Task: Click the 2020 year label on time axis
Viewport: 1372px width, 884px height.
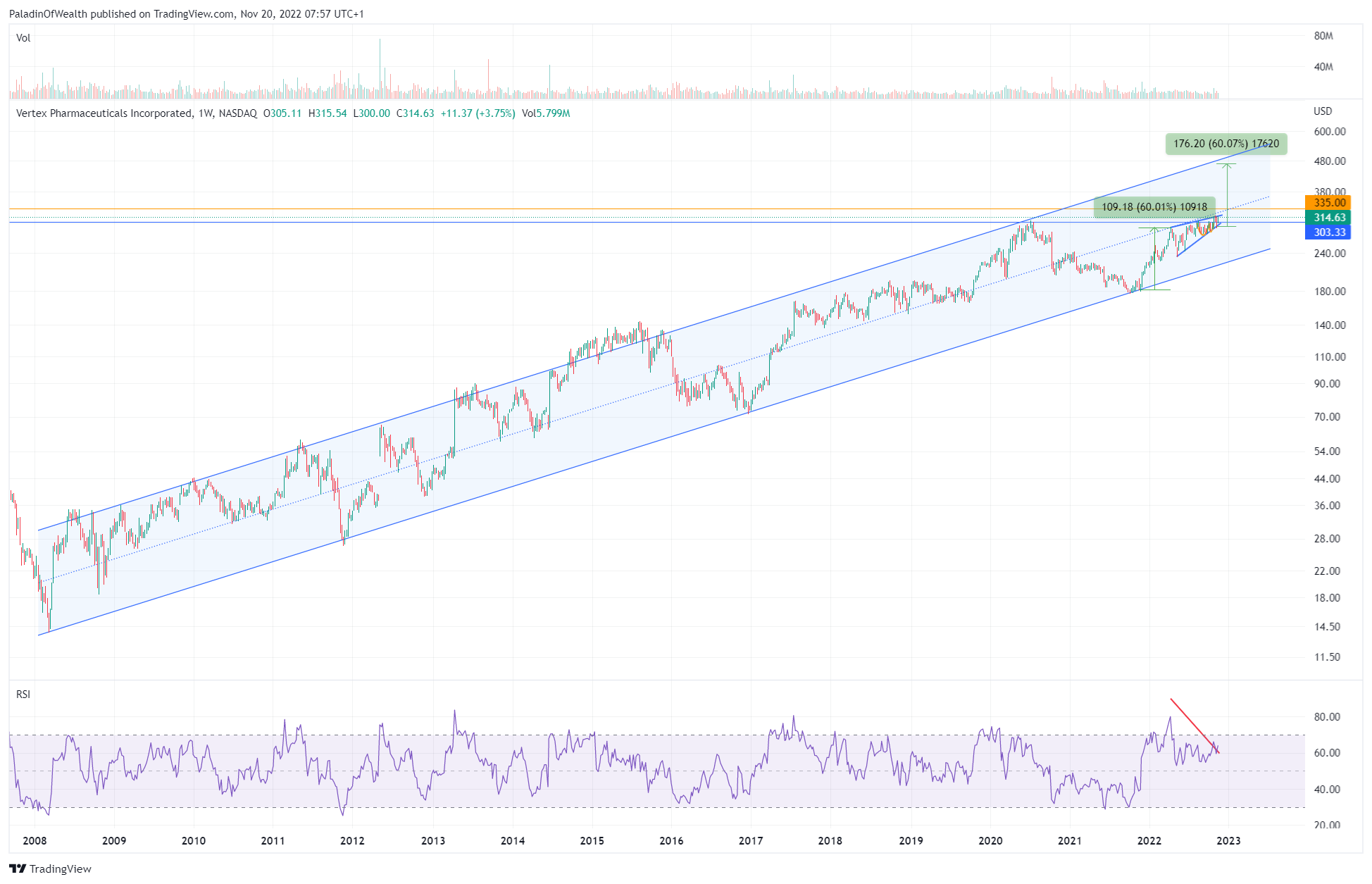Action: [x=990, y=840]
